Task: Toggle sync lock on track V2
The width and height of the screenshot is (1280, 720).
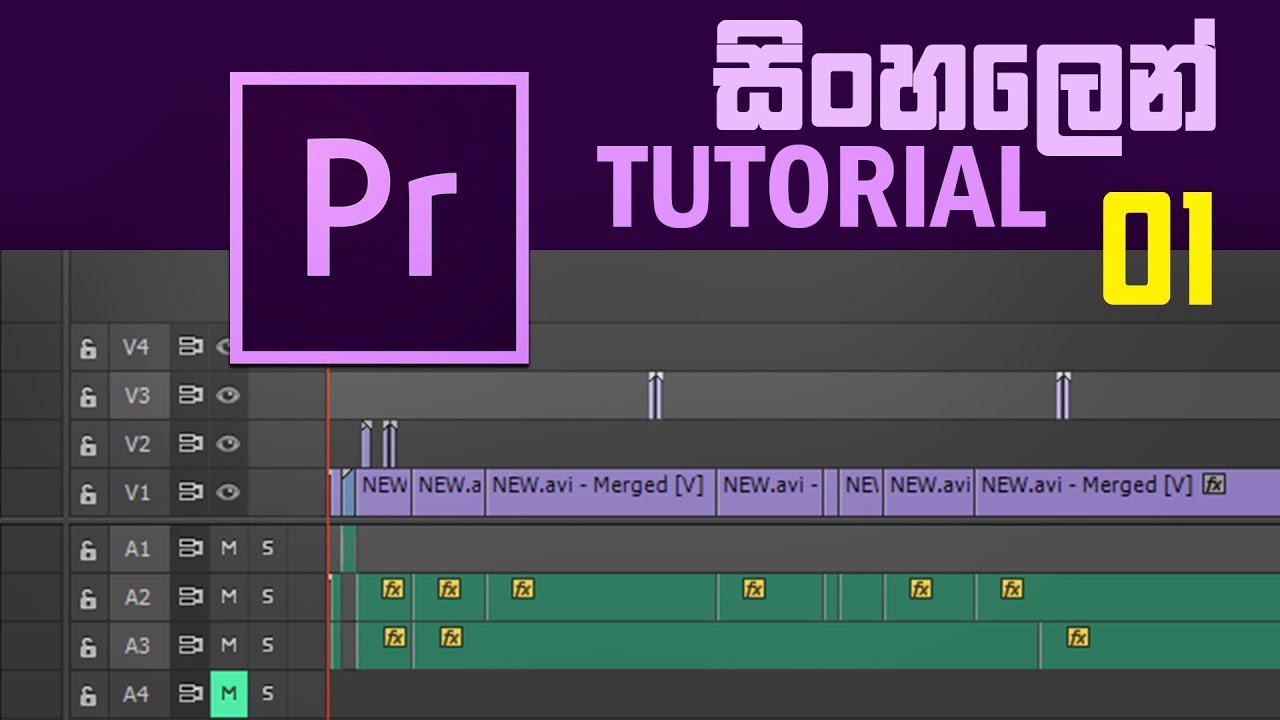Action: pos(189,443)
